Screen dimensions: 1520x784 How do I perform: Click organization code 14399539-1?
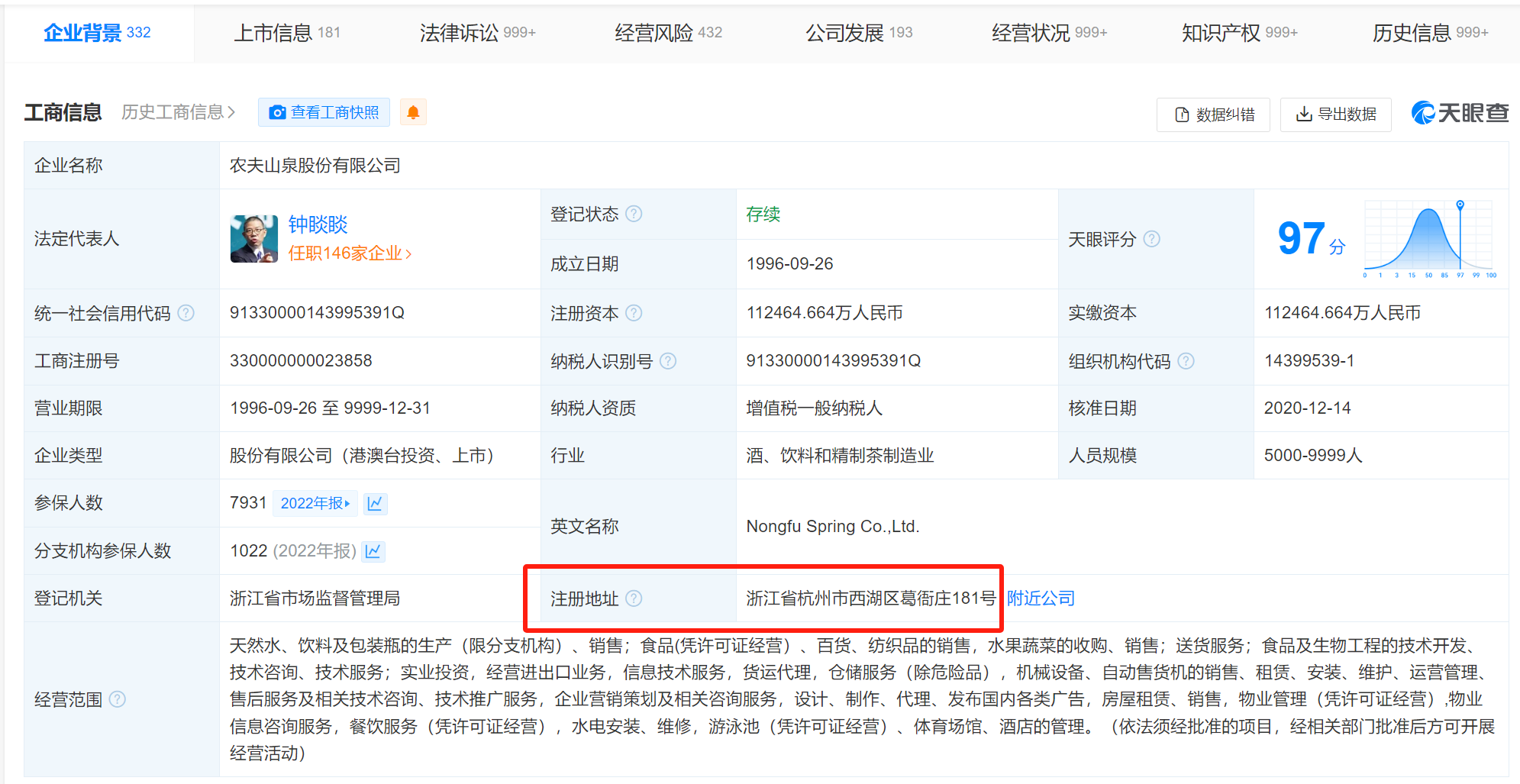1309,361
